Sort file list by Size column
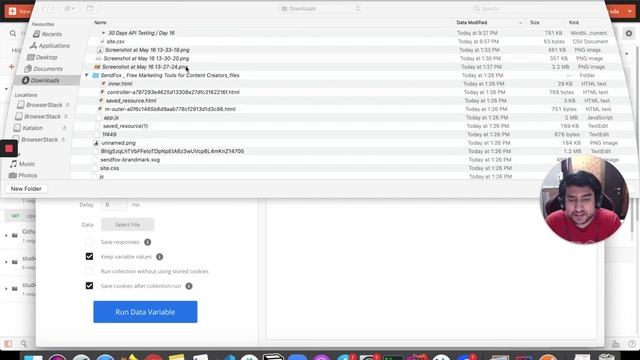Viewport: 640px width, 360px height. pos(534,22)
